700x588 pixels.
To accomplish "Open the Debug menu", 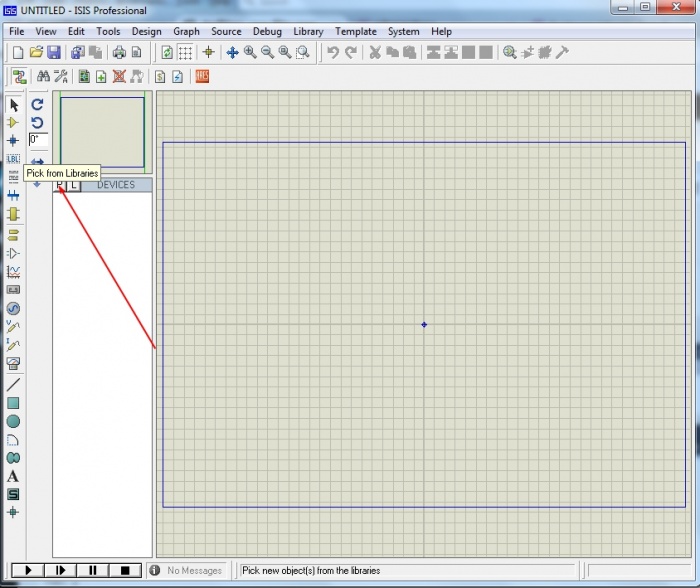I will pyautogui.click(x=267, y=31).
